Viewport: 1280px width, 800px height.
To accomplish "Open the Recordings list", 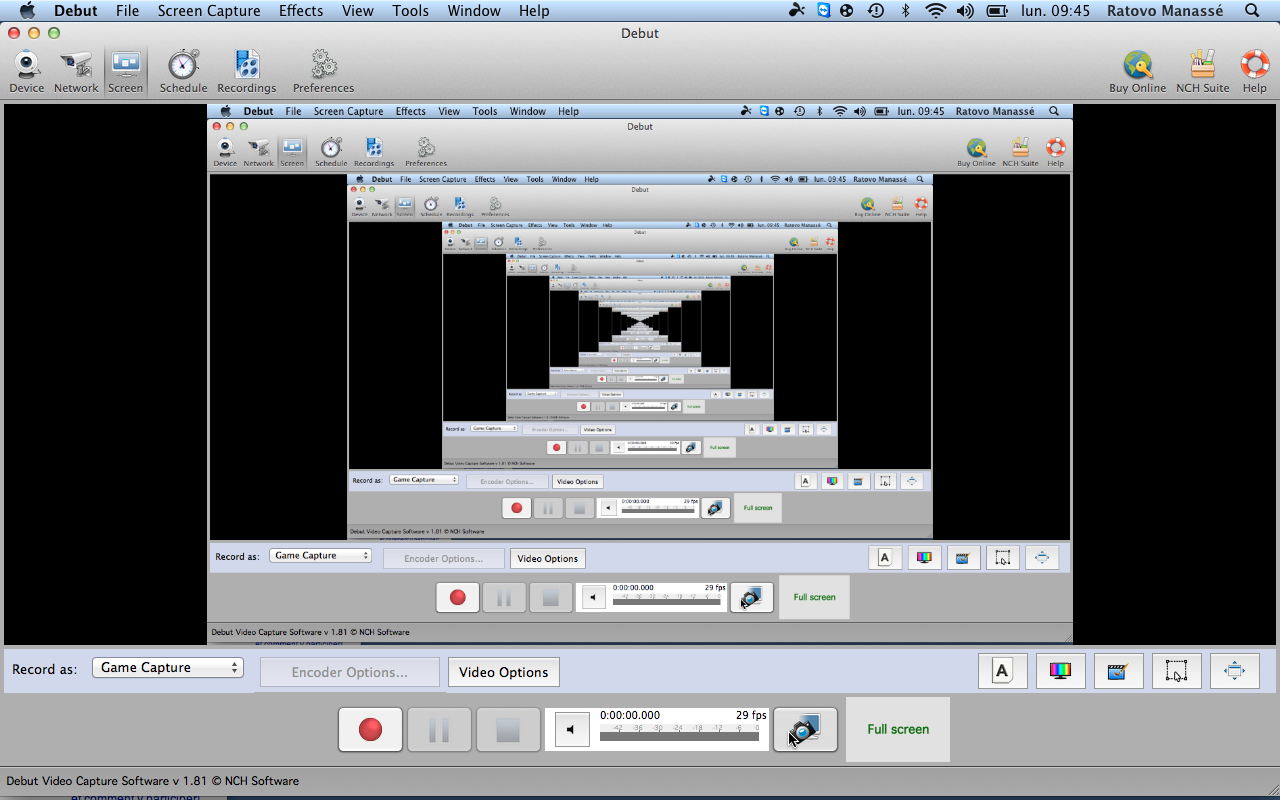I will click(247, 71).
